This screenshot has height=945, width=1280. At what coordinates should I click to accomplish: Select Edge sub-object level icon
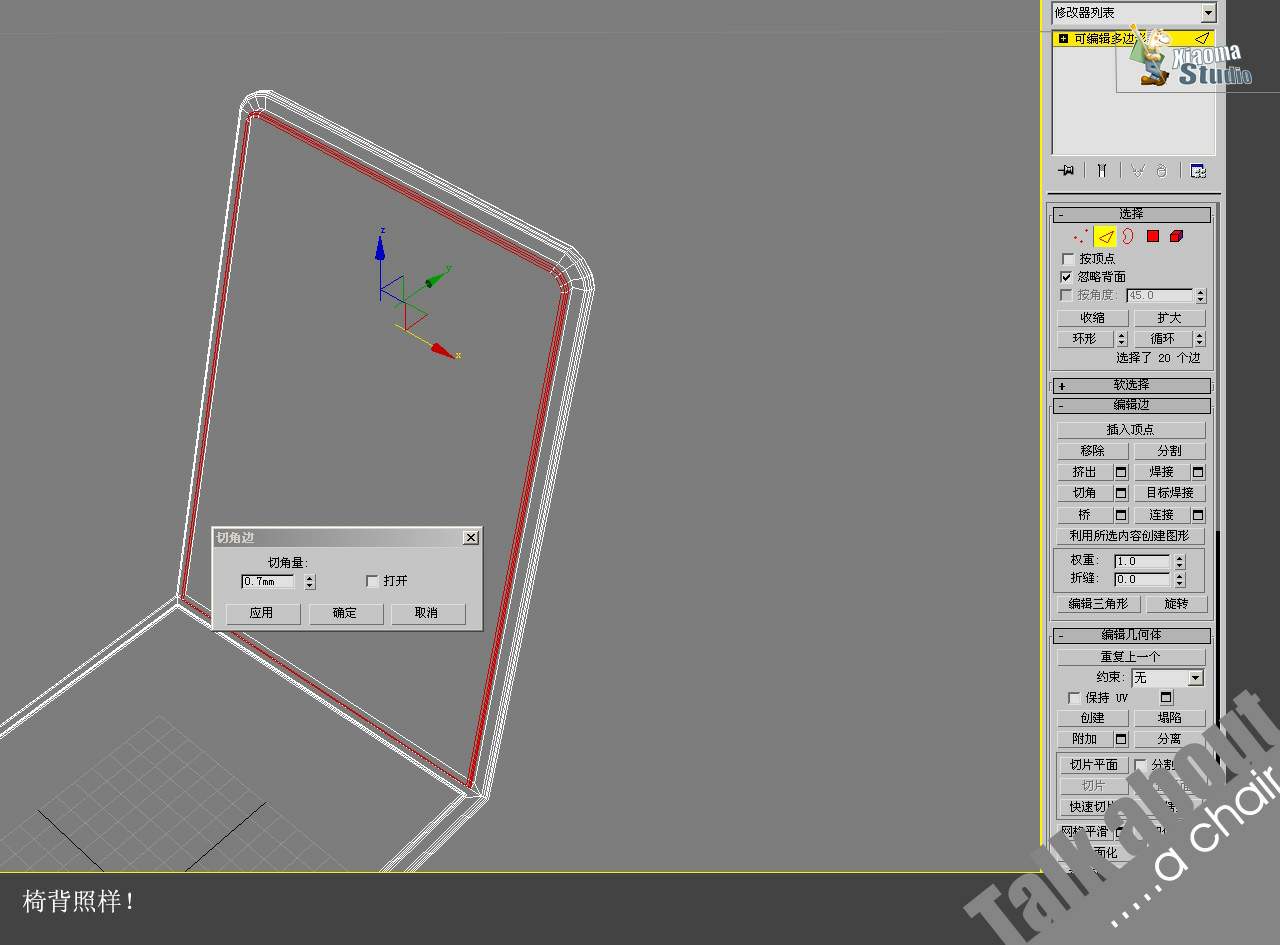(1104, 237)
